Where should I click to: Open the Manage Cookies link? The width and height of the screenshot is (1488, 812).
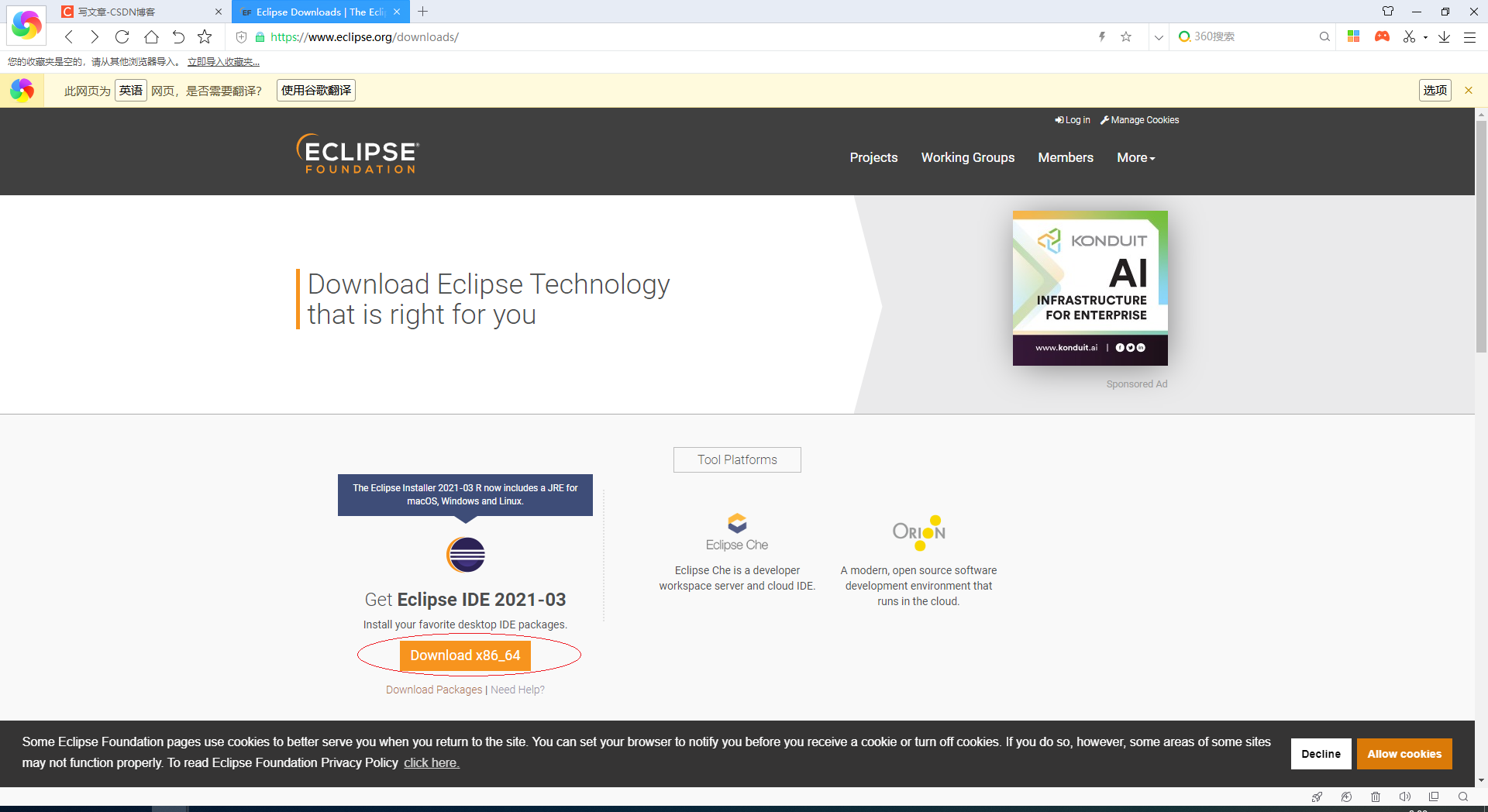click(1140, 120)
